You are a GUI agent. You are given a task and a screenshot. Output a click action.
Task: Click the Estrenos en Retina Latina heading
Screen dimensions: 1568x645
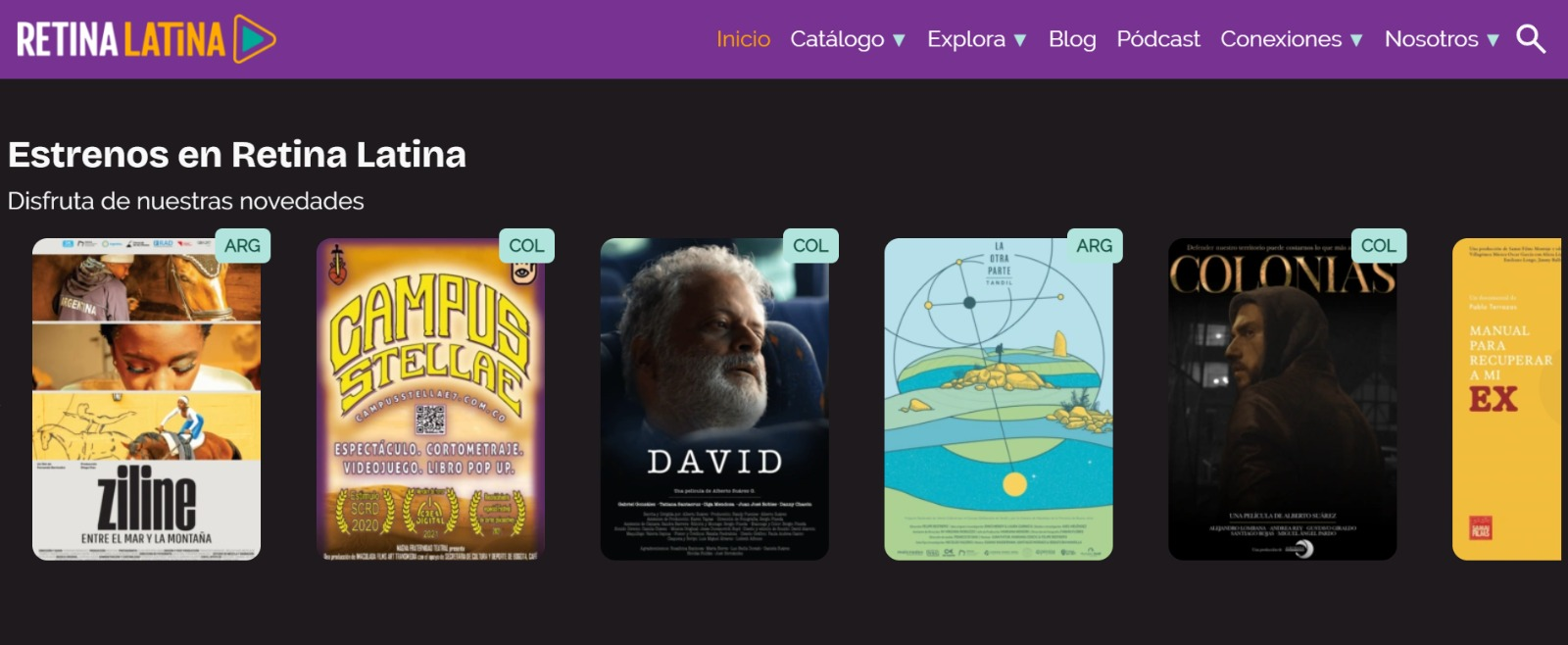click(x=237, y=154)
